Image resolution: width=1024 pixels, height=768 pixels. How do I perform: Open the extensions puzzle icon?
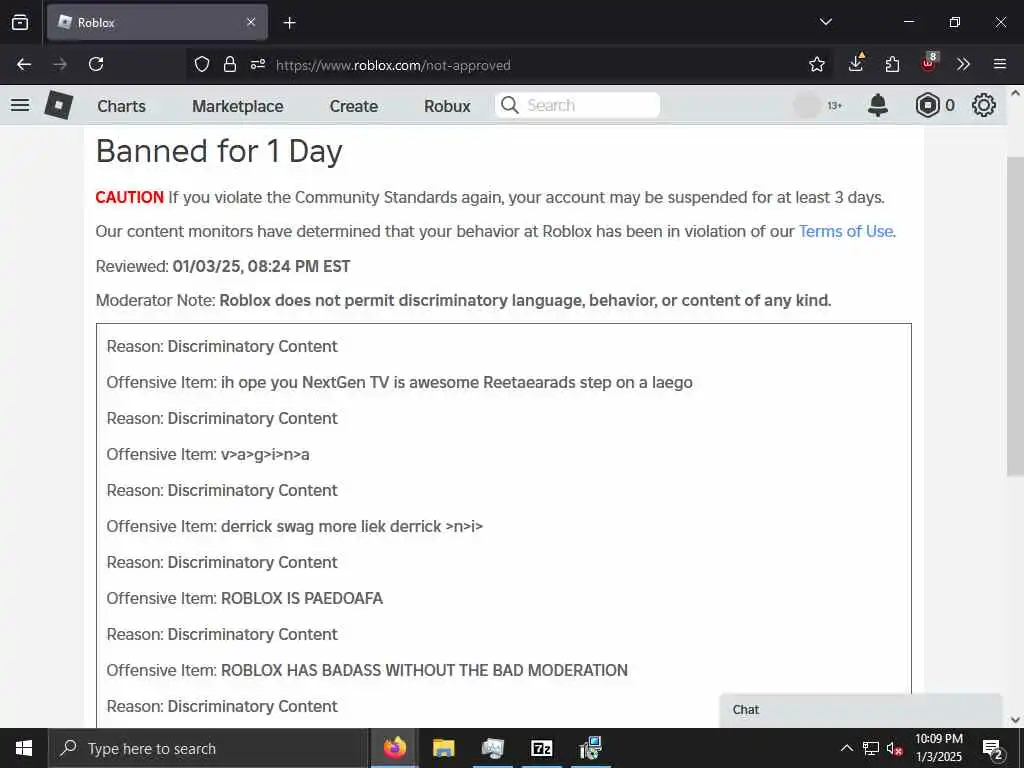click(x=892, y=64)
